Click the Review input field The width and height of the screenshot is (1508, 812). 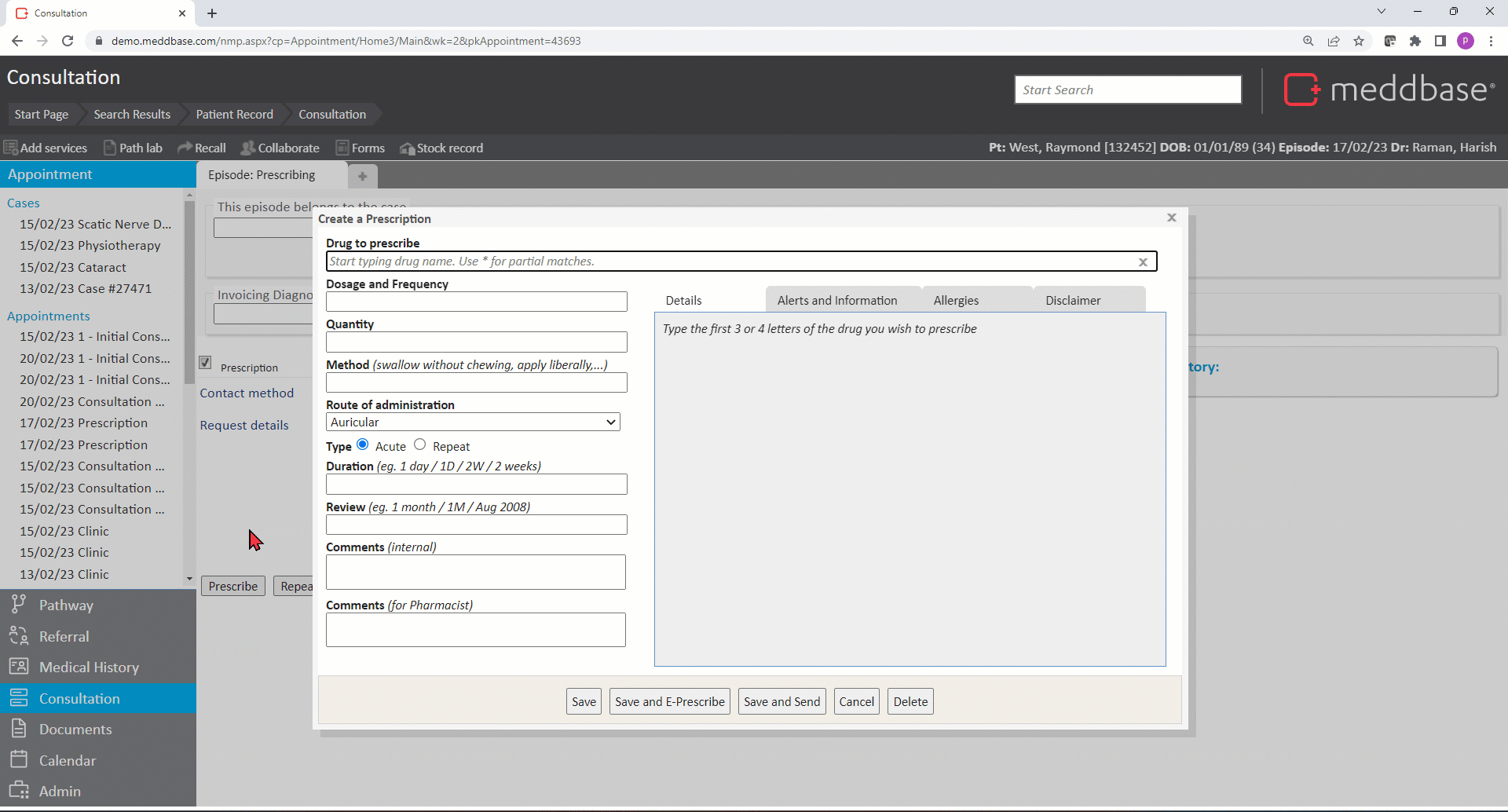[477, 525]
